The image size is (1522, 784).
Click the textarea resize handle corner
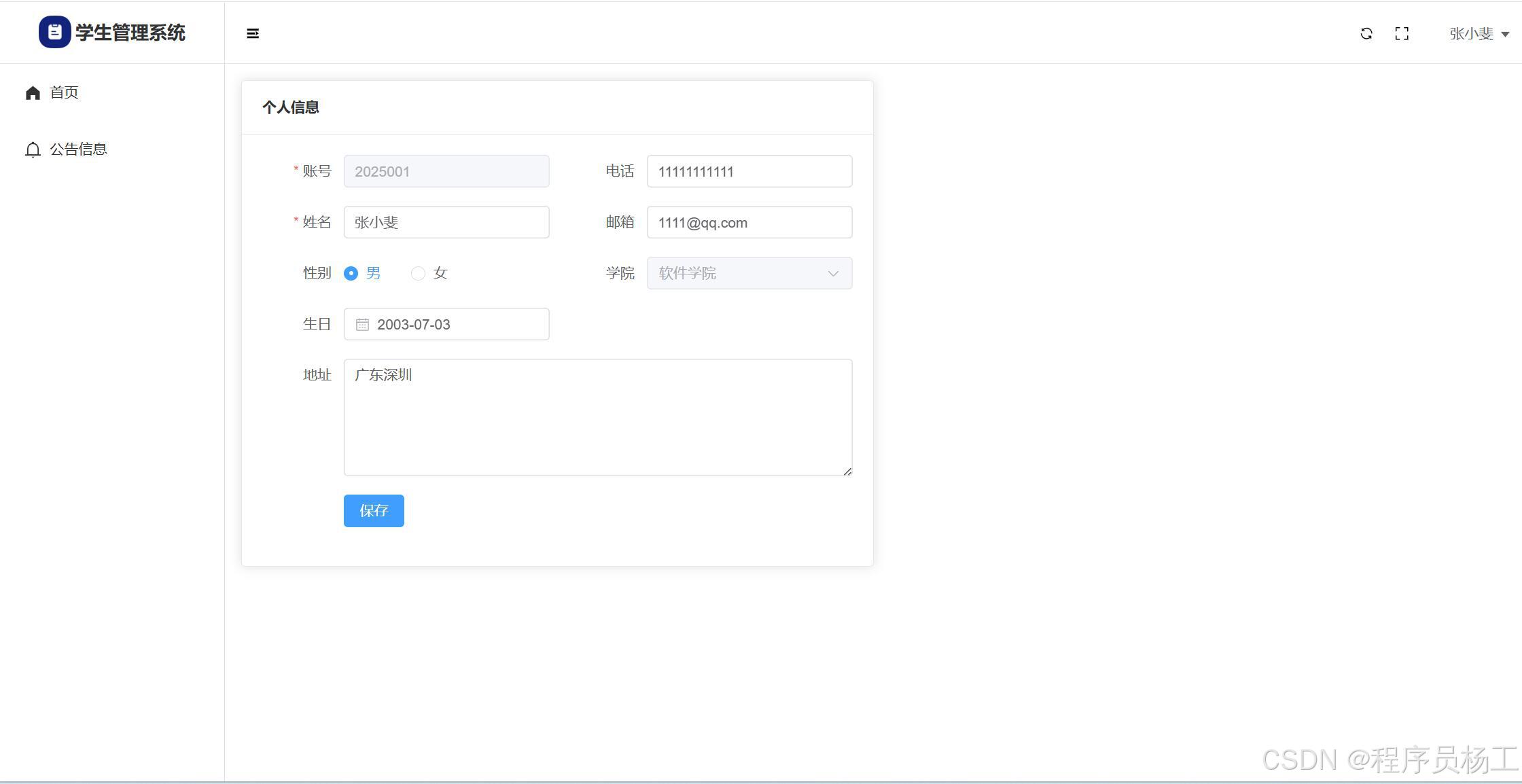pos(847,471)
